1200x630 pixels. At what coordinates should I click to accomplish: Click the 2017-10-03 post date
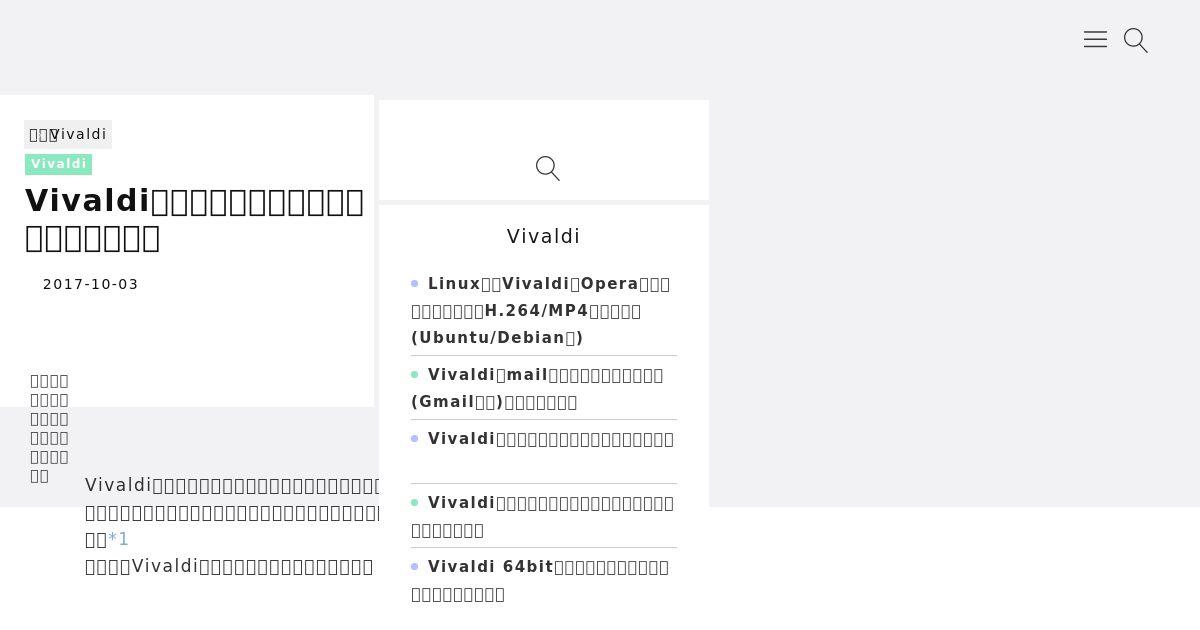coord(91,284)
